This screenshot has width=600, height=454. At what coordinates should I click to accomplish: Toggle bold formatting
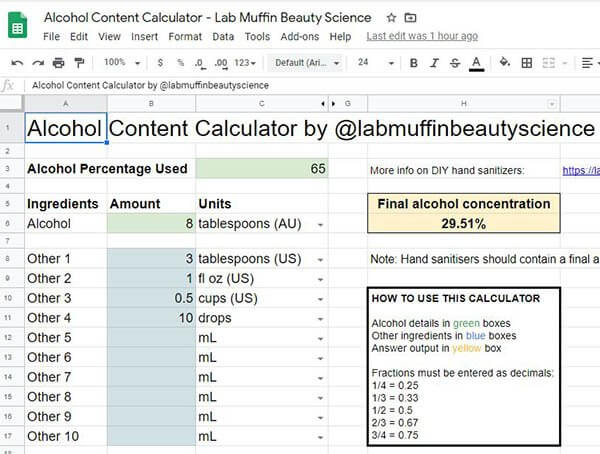click(x=414, y=63)
